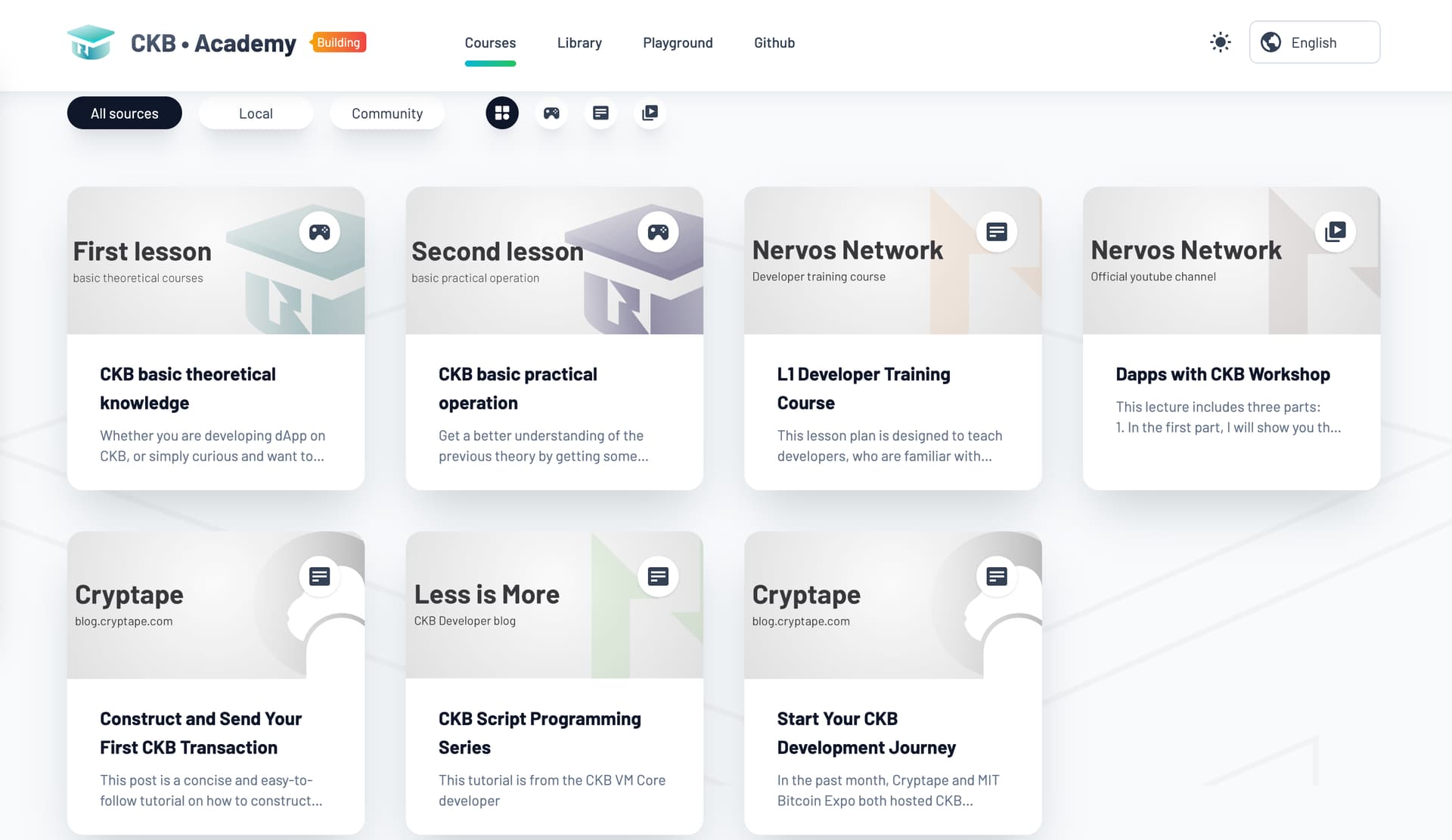
Task: Select the All sources filter
Action: pyautogui.click(x=124, y=113)
